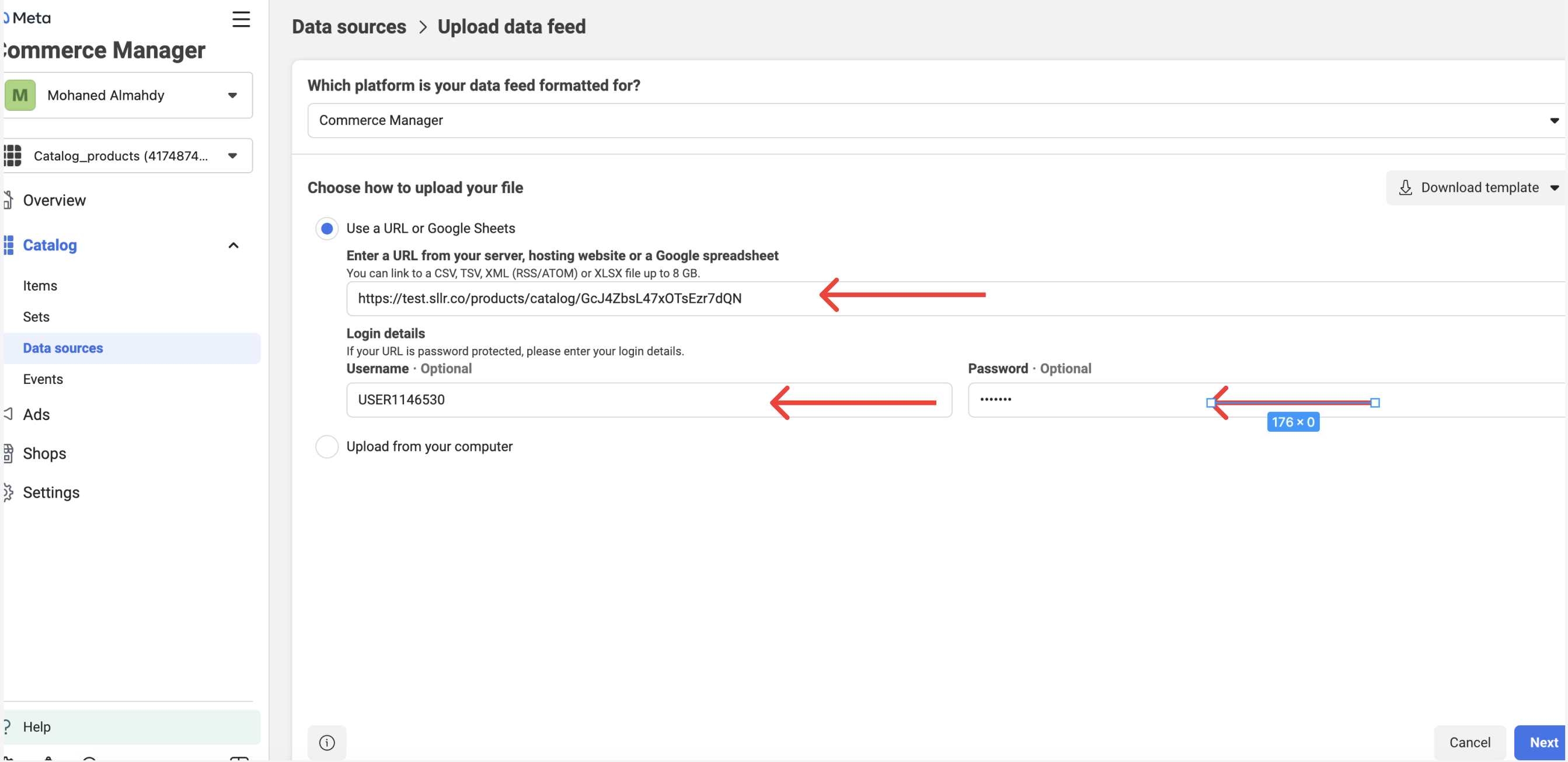Viewport: 1568px width, 762px height.
Task: Click the Next button
Action: [1542, 742]
